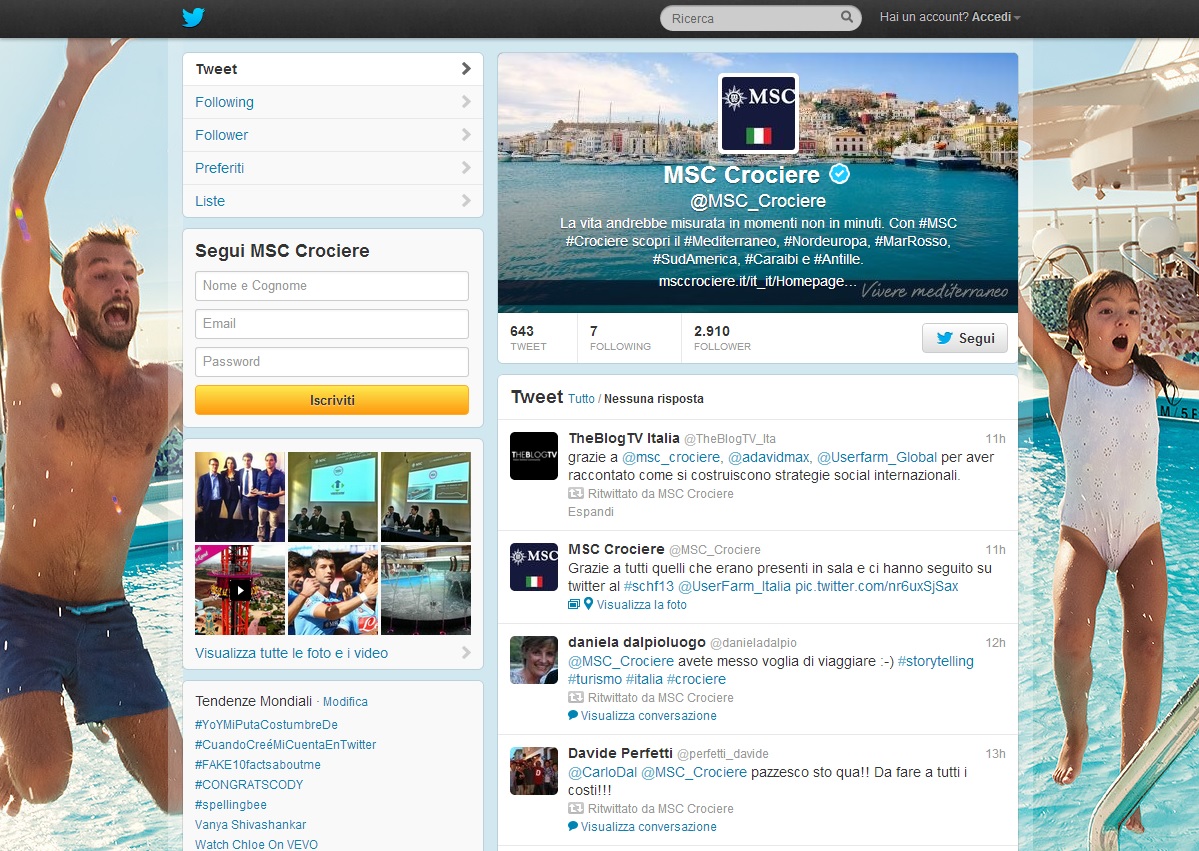
Task: Open the 7 Following count
Action: point(620,338)
